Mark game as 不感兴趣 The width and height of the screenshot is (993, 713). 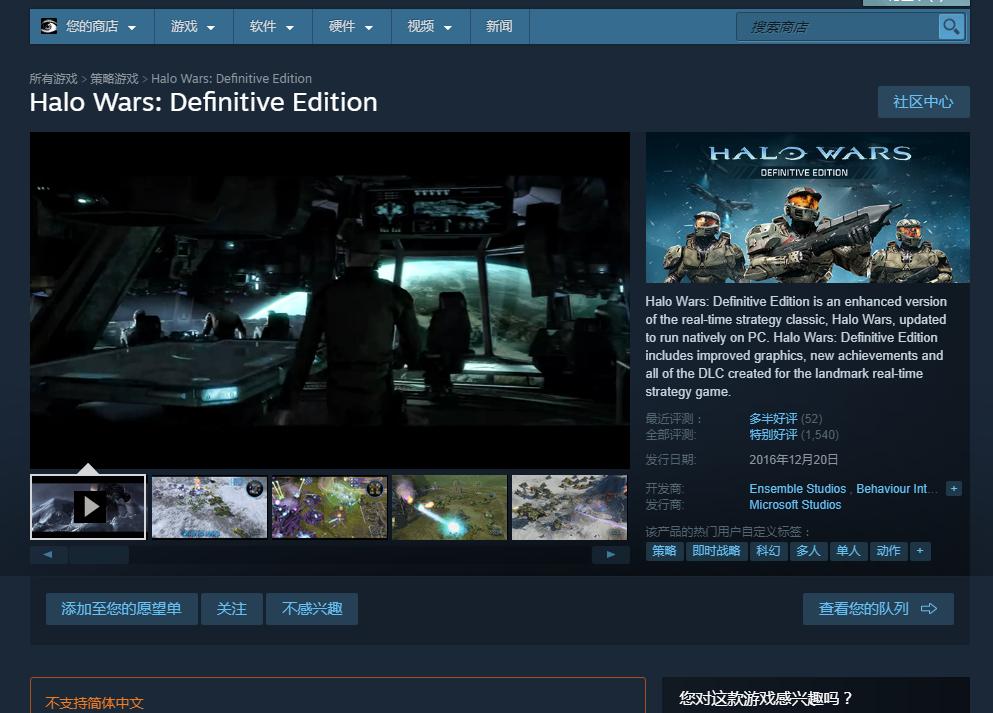(x=312, y=609)
